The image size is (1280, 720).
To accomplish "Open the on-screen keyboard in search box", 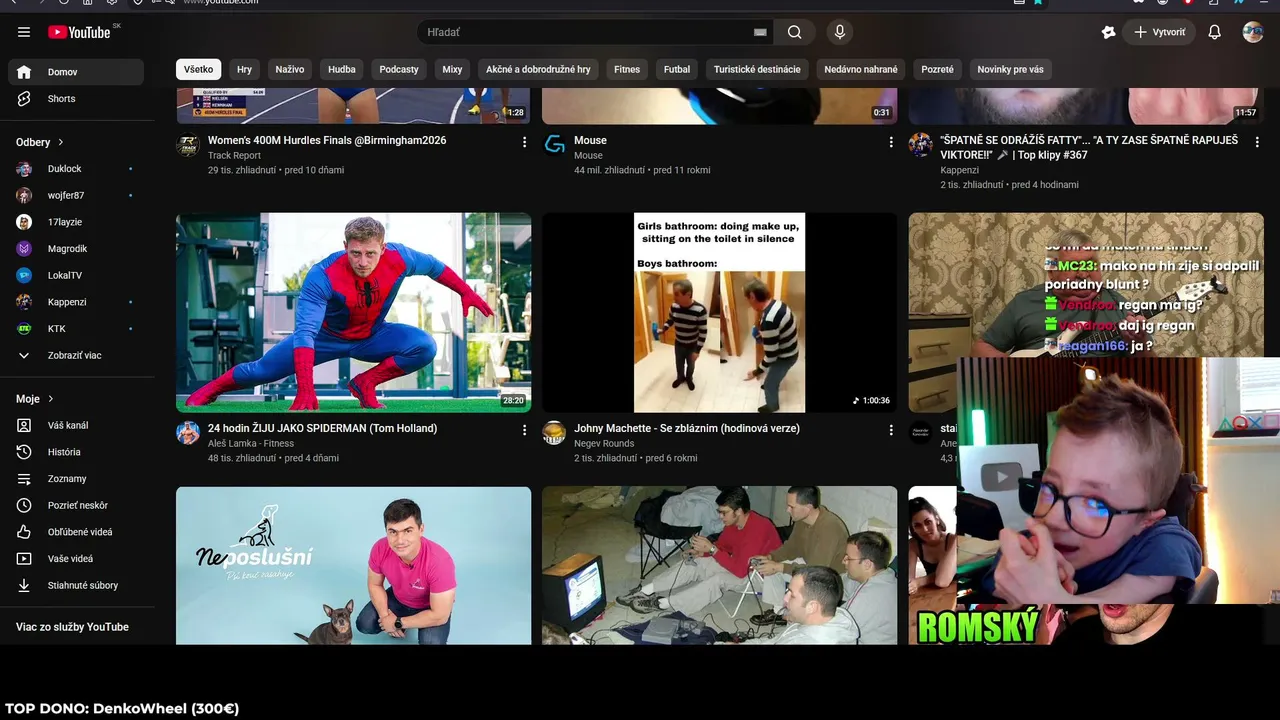I will 760,32.
